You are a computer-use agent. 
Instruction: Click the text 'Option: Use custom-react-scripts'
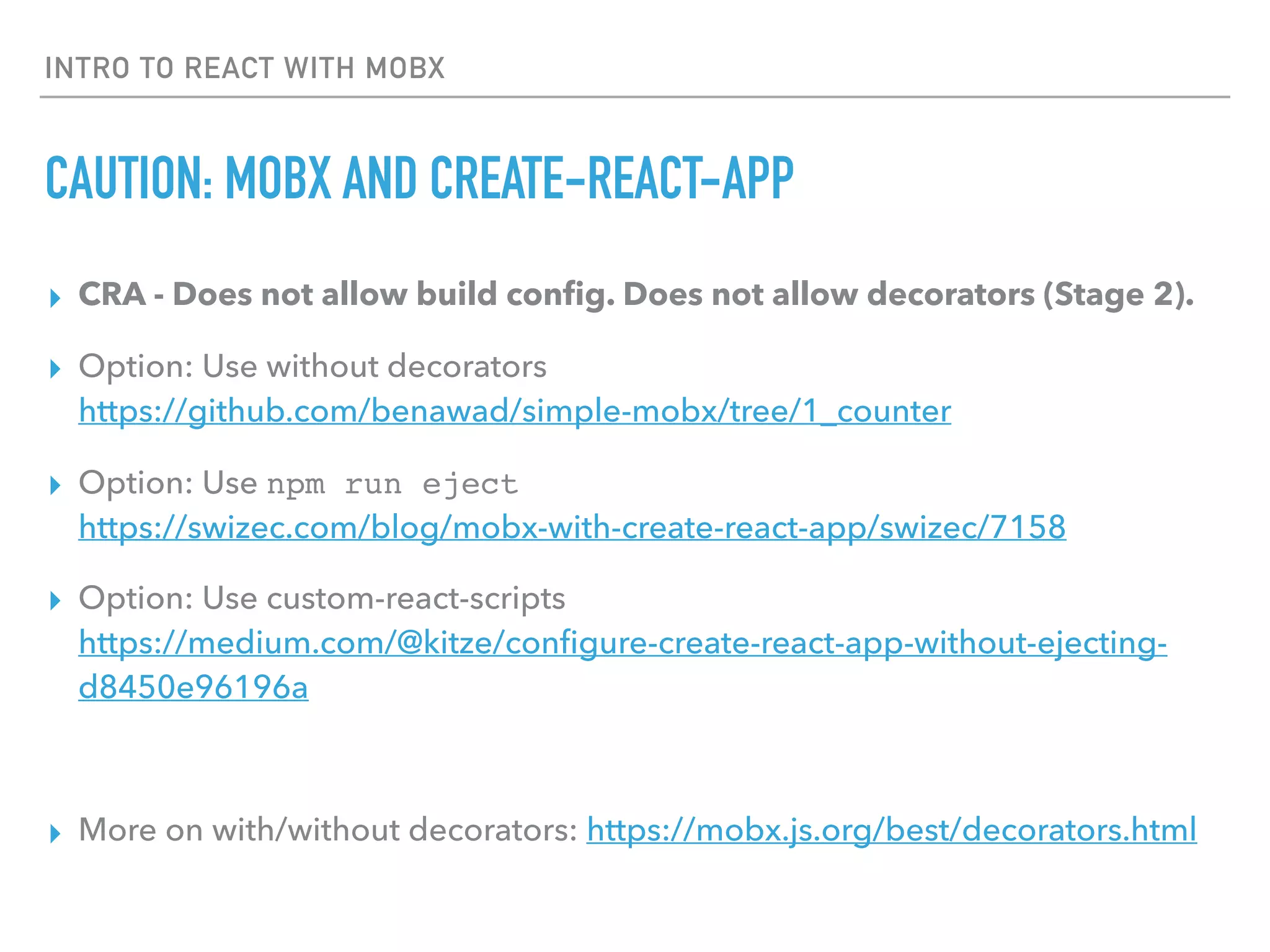(x=322, y=599)
